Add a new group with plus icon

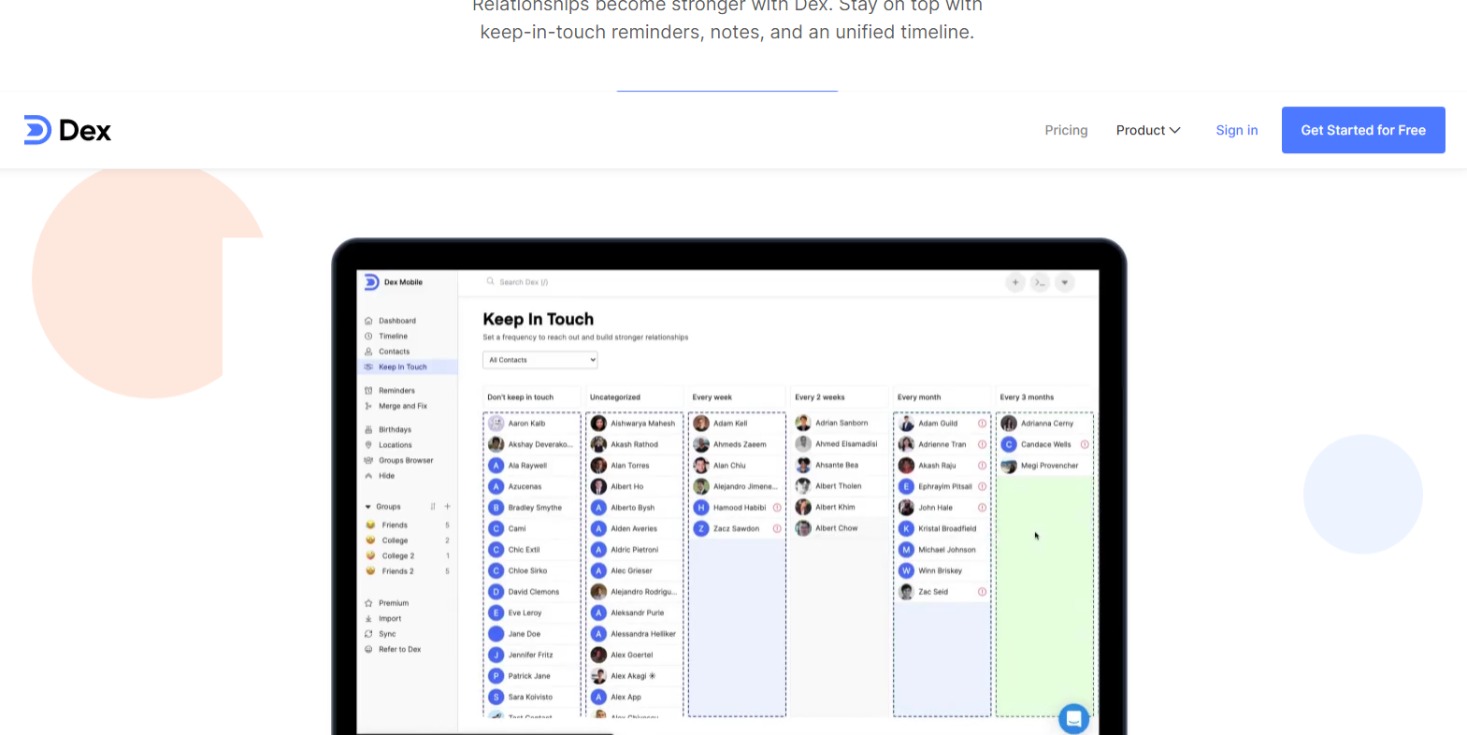click(447, 507)
